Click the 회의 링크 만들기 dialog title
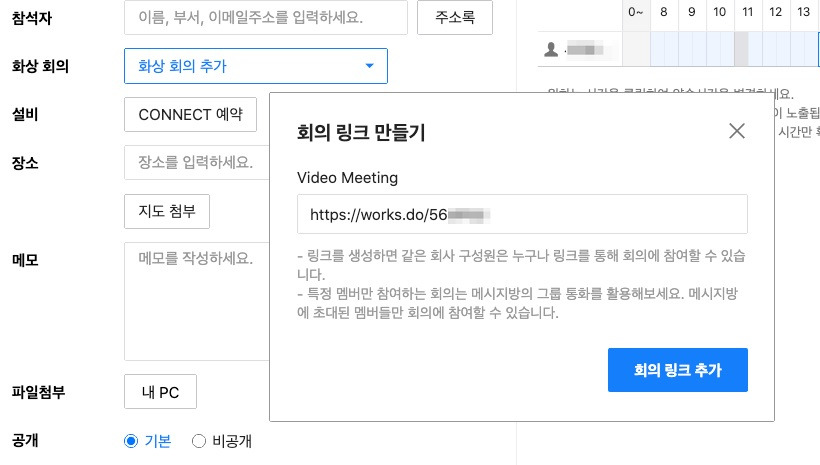 click(x=361, y=132)
